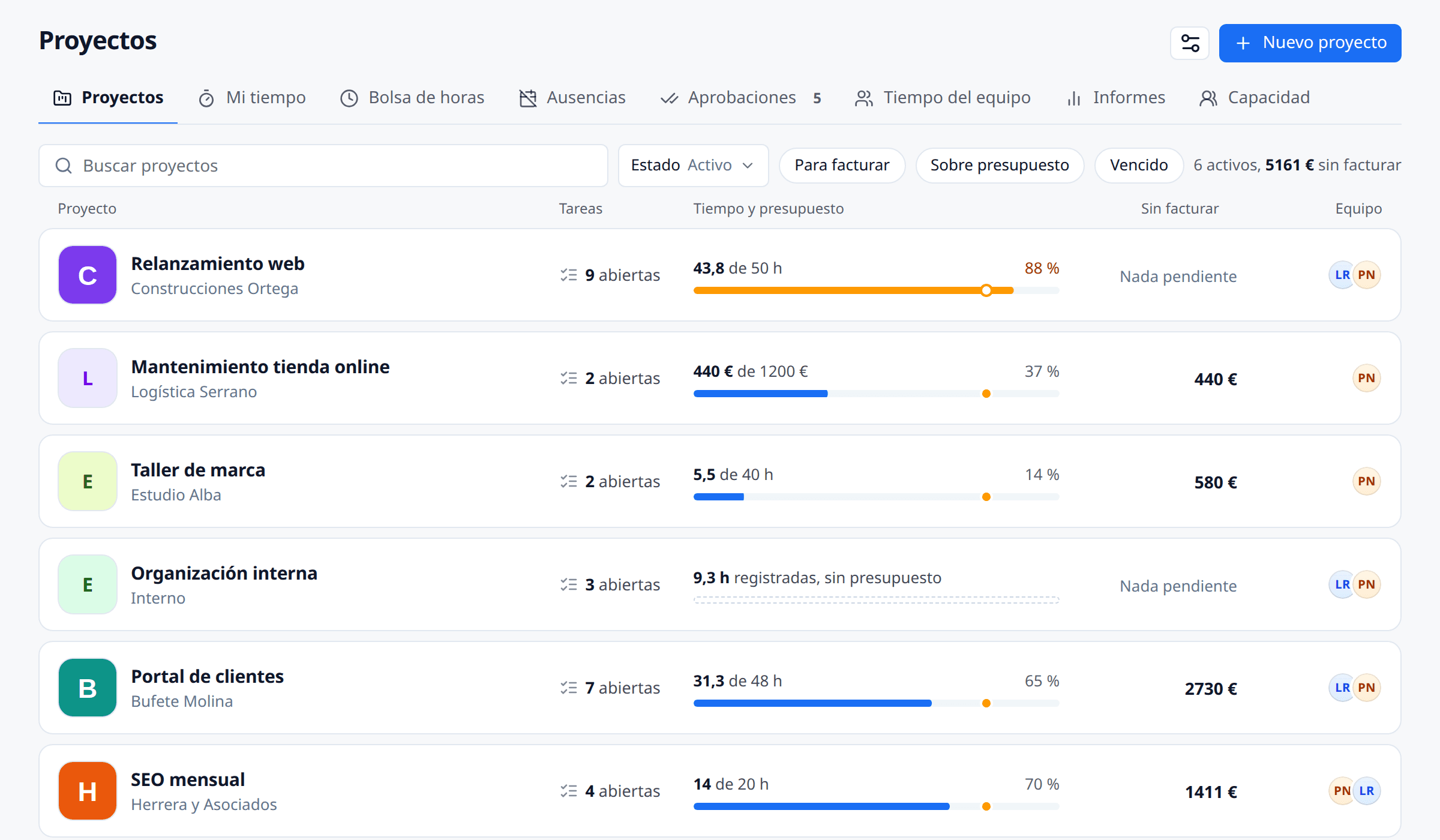Click the E avatar of Organización interna
Image resolution: width=1440 pixels, height=840 pixels.
[88, 584]
